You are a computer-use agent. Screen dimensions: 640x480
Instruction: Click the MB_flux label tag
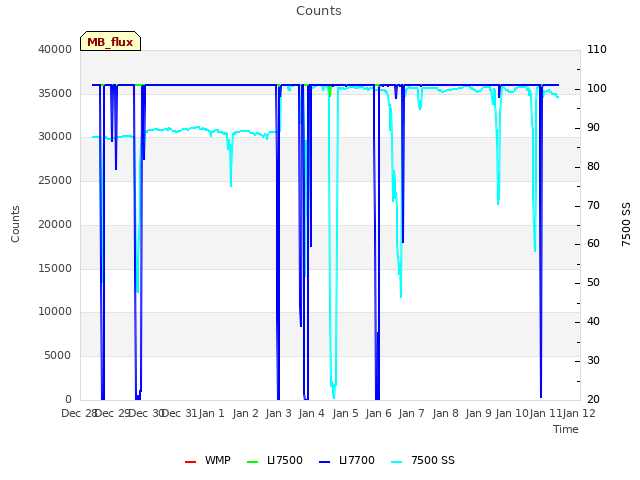tap(110, 42)
